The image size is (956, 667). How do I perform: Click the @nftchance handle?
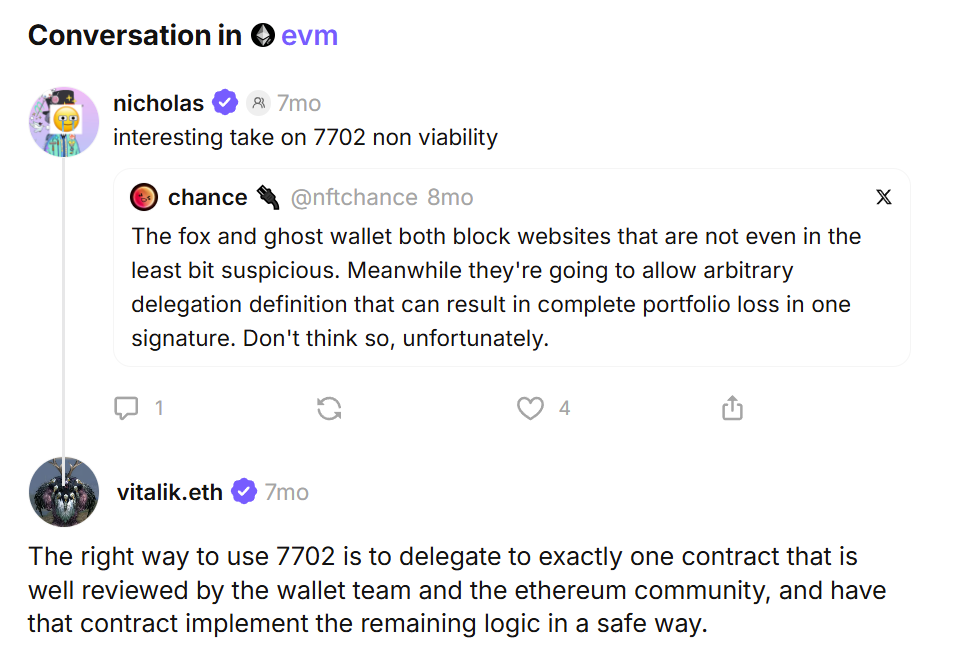coord(353,197)
